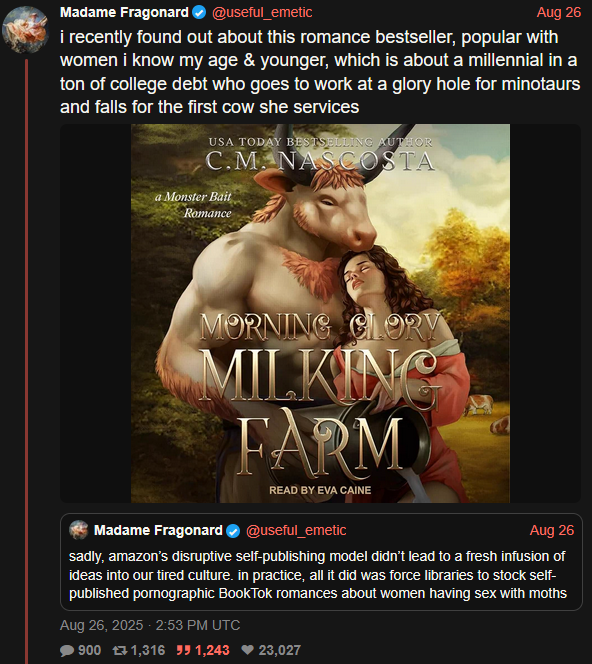592x664 pixels.
Task: Click the retweet arrows icon
Action: coord(120,650)
